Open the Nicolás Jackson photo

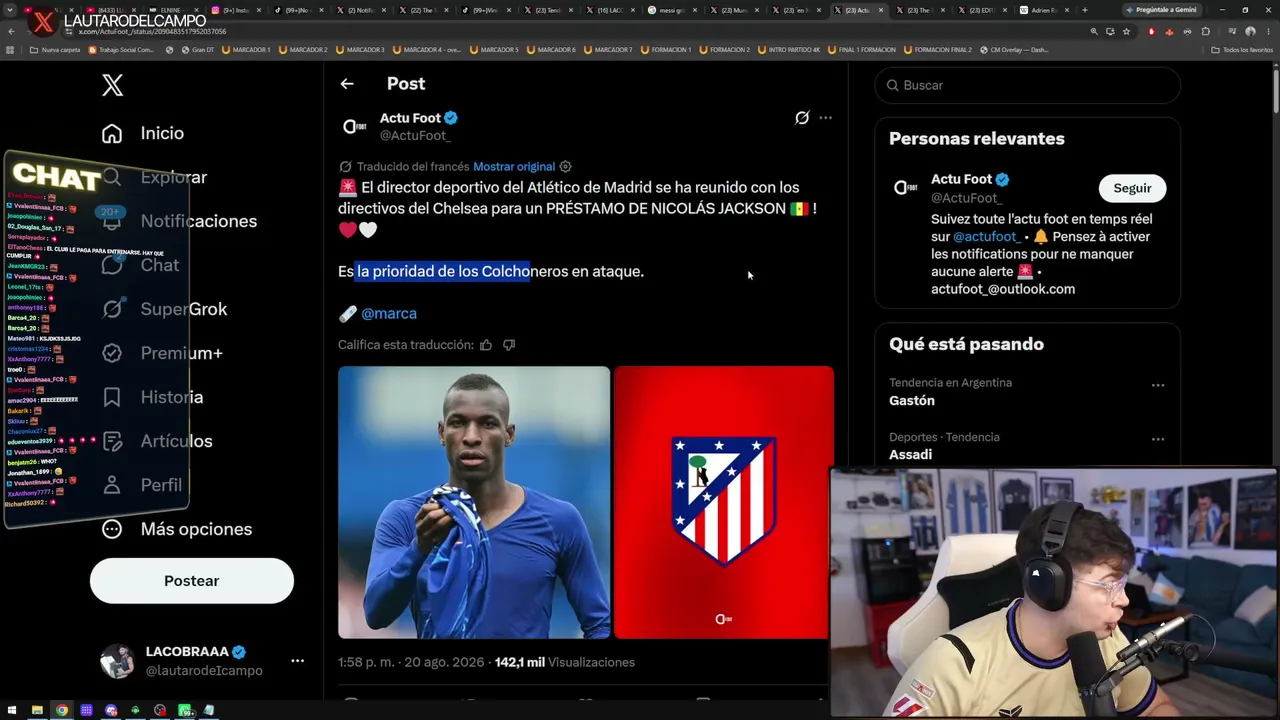tap(474, 502)
